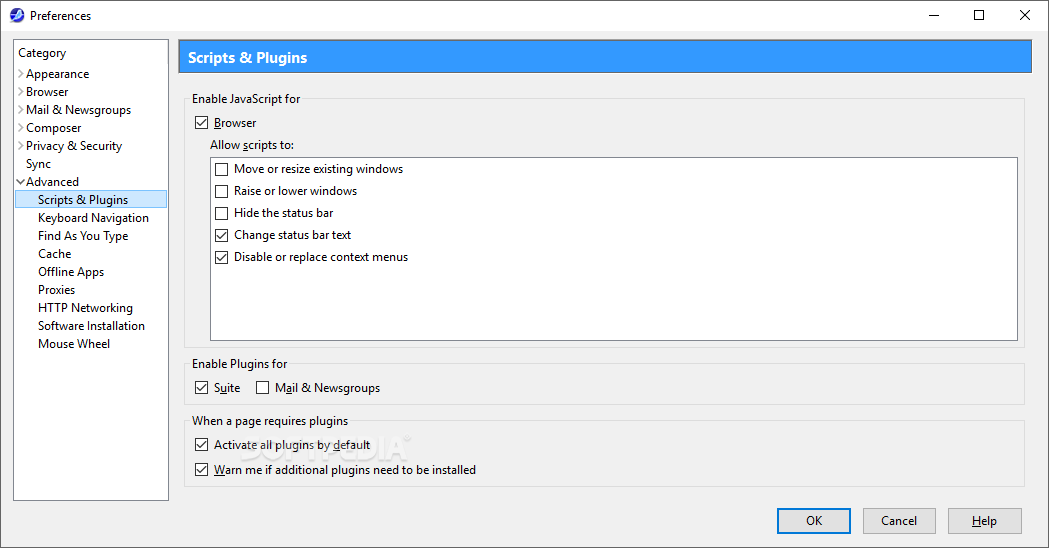Open Find As You Type preferences
1049x548 pixels.
click(83, 236)
